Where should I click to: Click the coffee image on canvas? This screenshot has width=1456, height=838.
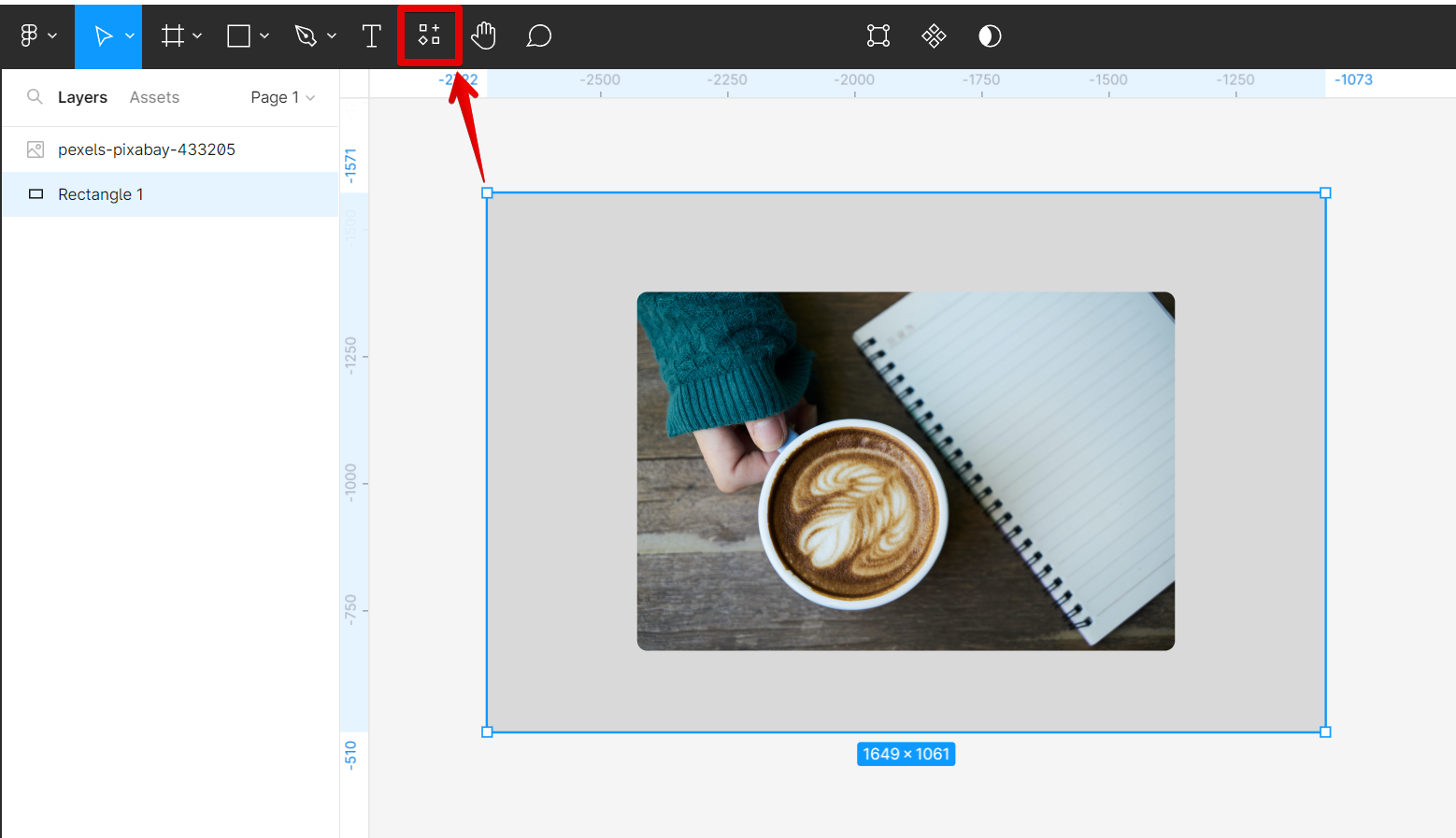click(905, 471)
